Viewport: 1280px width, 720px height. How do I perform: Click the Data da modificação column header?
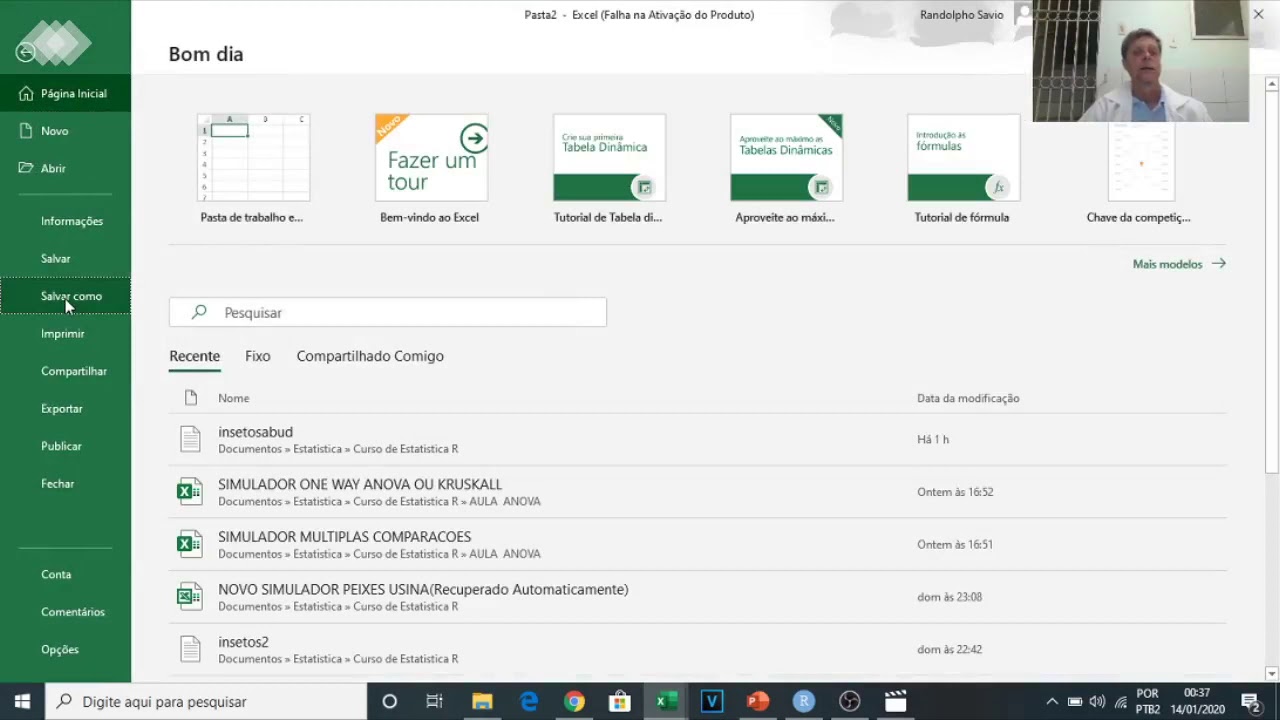click(968, 398)
